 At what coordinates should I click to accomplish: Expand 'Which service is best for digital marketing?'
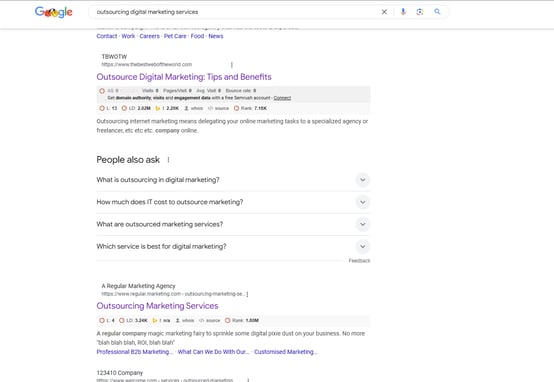tap(233, 247)
